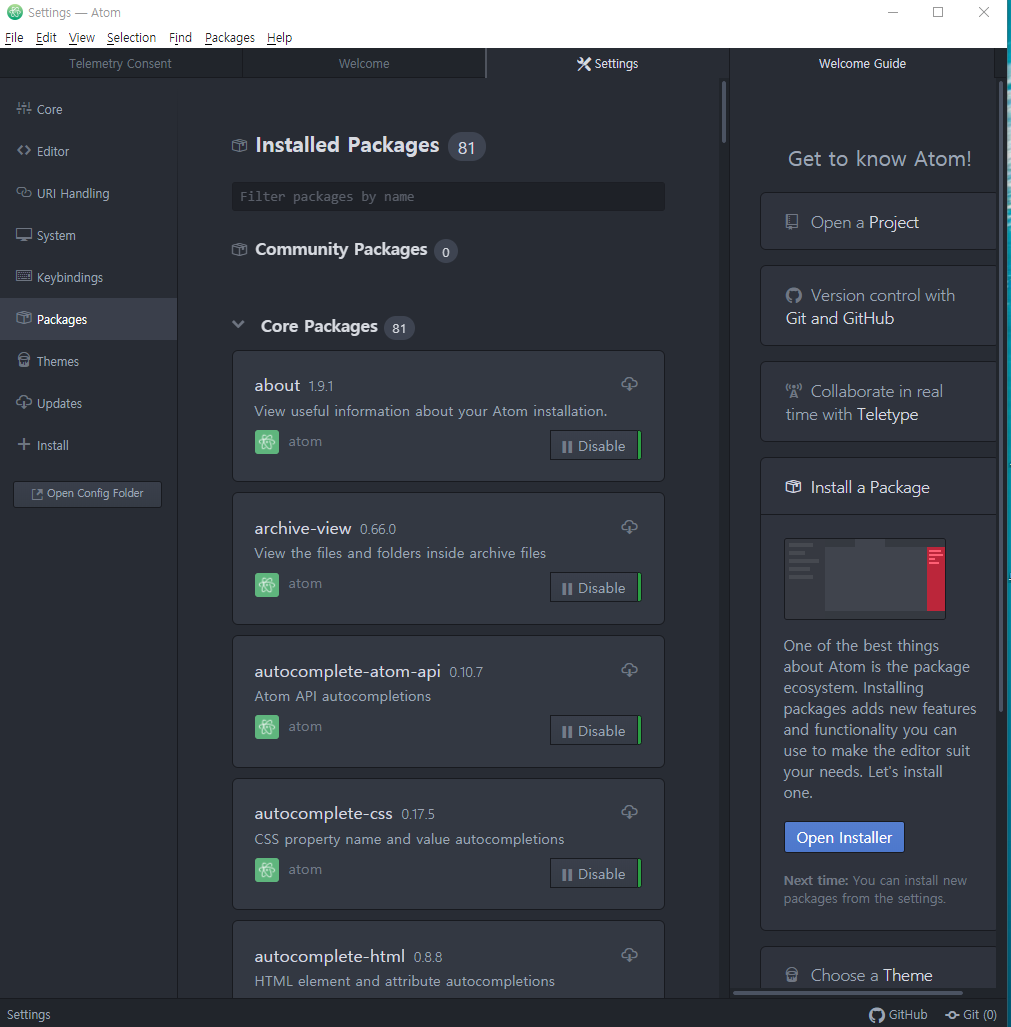Switch to Telemetry Consent tab
This screenshot has height=1027, width=1011.
point(120,64)
